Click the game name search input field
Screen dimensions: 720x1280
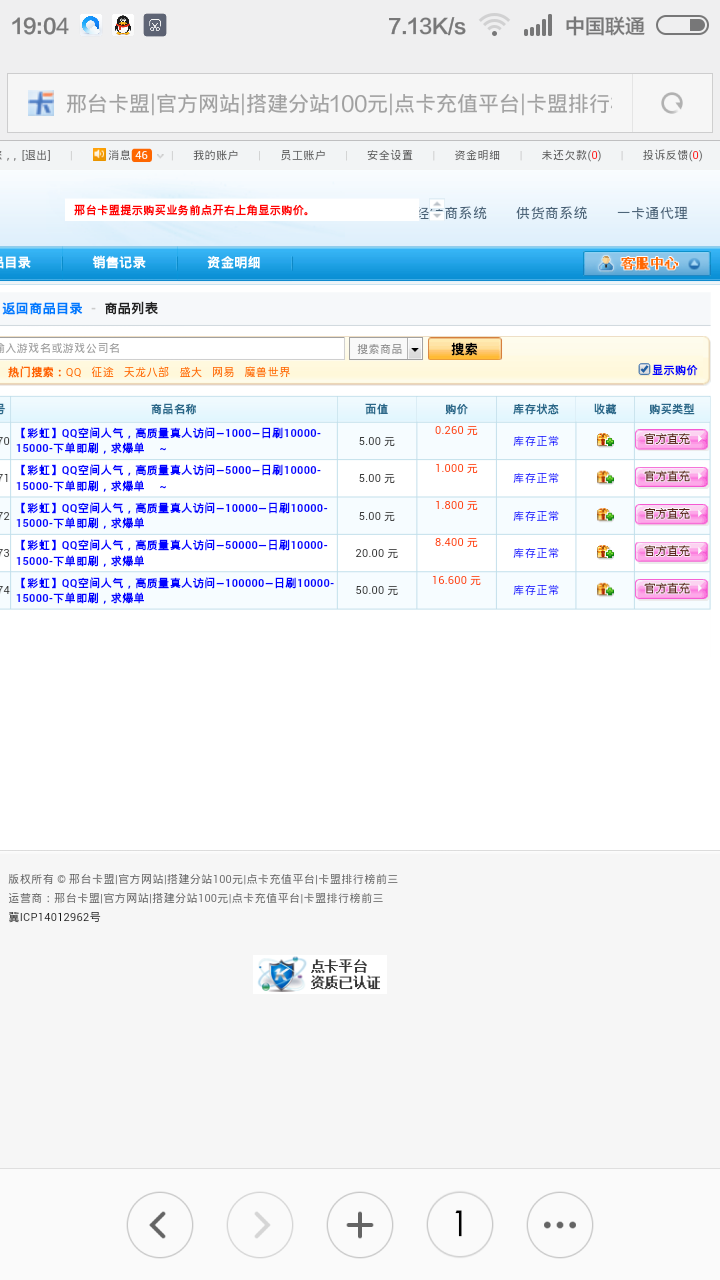pos(171,348)
